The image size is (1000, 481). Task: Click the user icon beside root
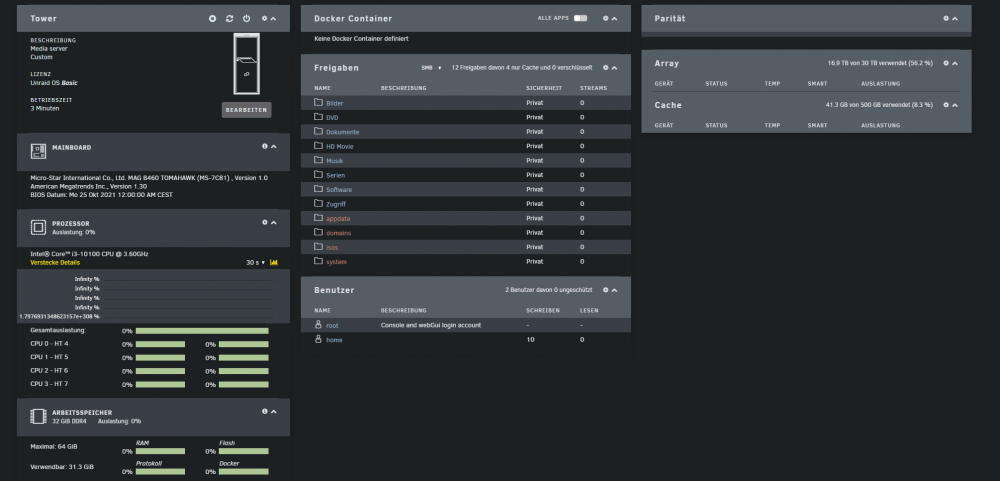click(x=318, y=325)
